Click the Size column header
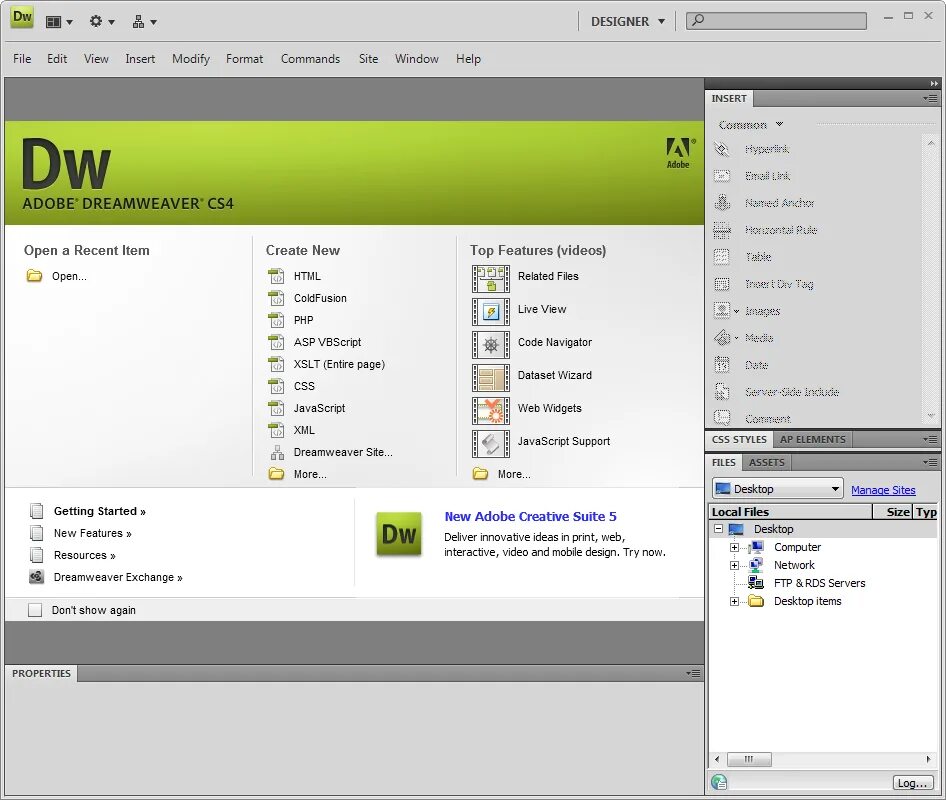946x800 pixels. click(892, 512)
